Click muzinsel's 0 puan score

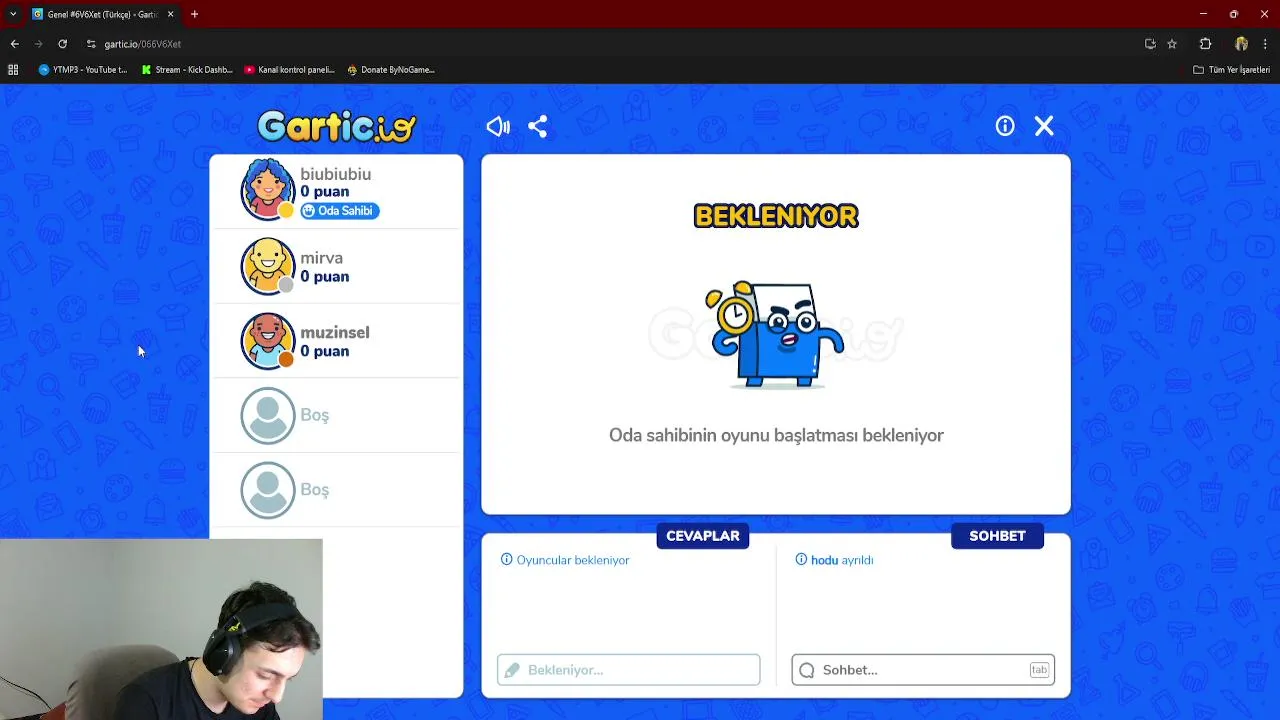tap(325, 352)
